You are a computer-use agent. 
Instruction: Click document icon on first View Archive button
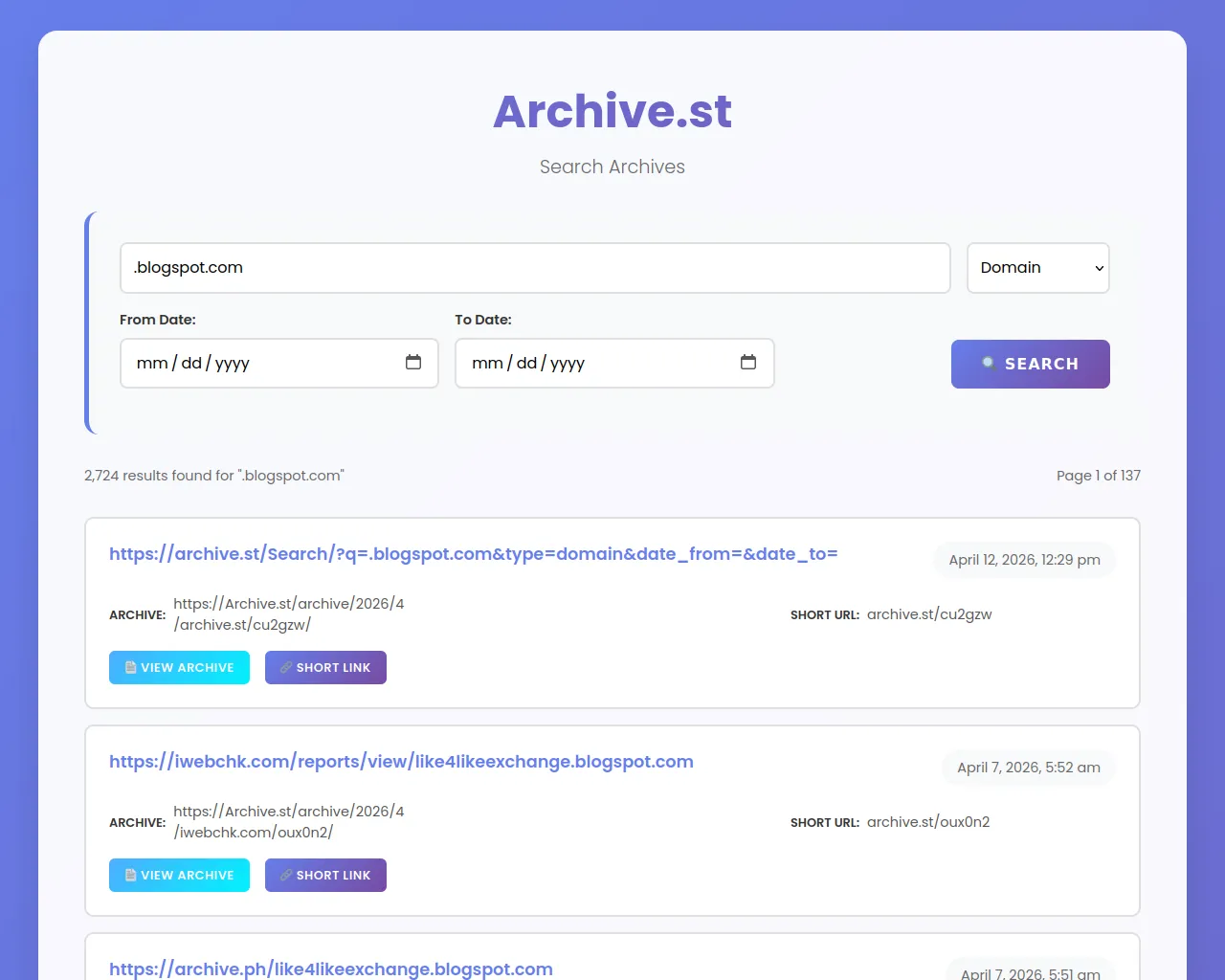coord(131,667)
